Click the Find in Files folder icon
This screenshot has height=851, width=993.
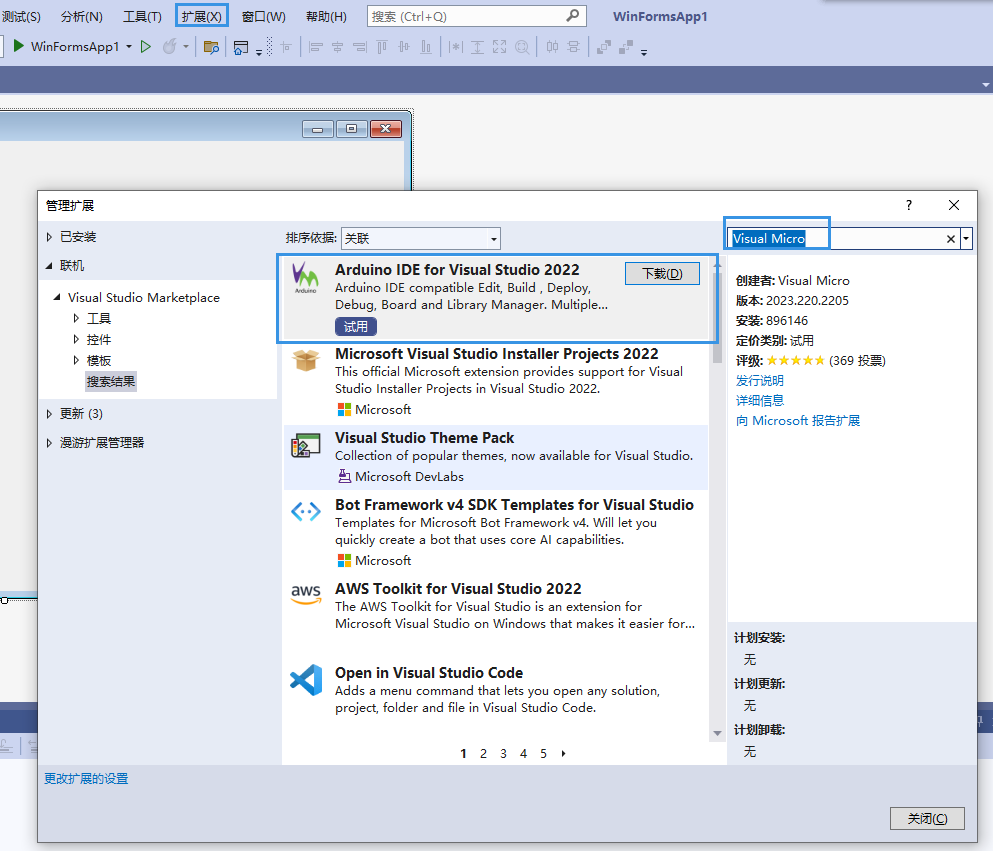coord(212,47)
